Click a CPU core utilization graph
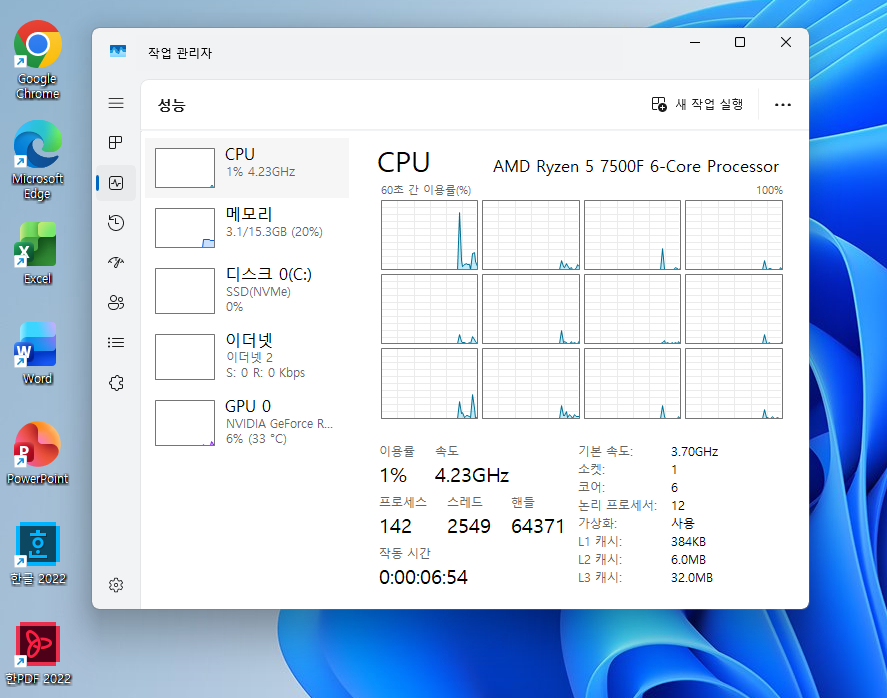The width and height of the screenshot is (887, 698). 430,234
